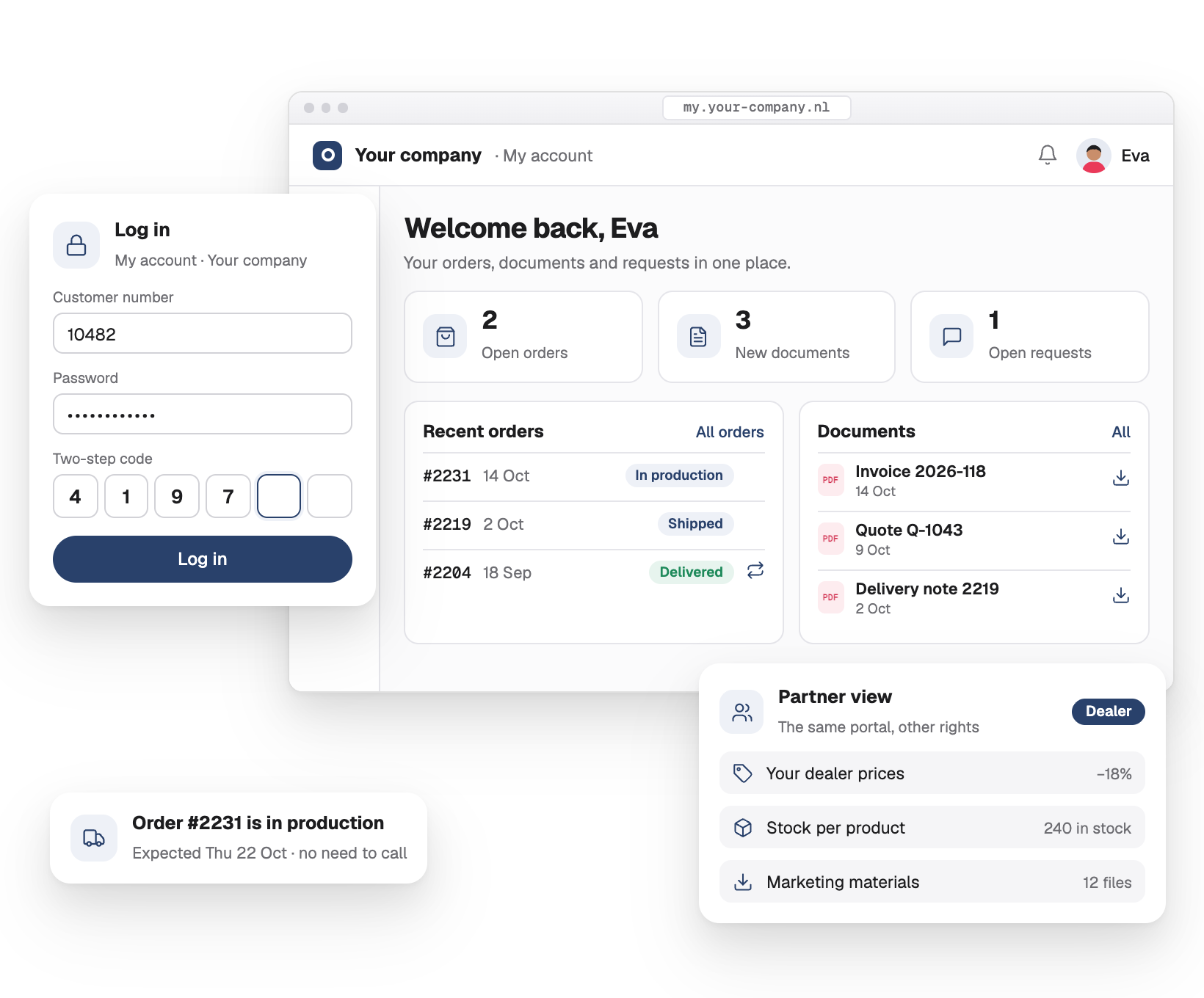Click the PDF icon for Quote Q-1043
1204x998 pixels.
pos(831,539)
